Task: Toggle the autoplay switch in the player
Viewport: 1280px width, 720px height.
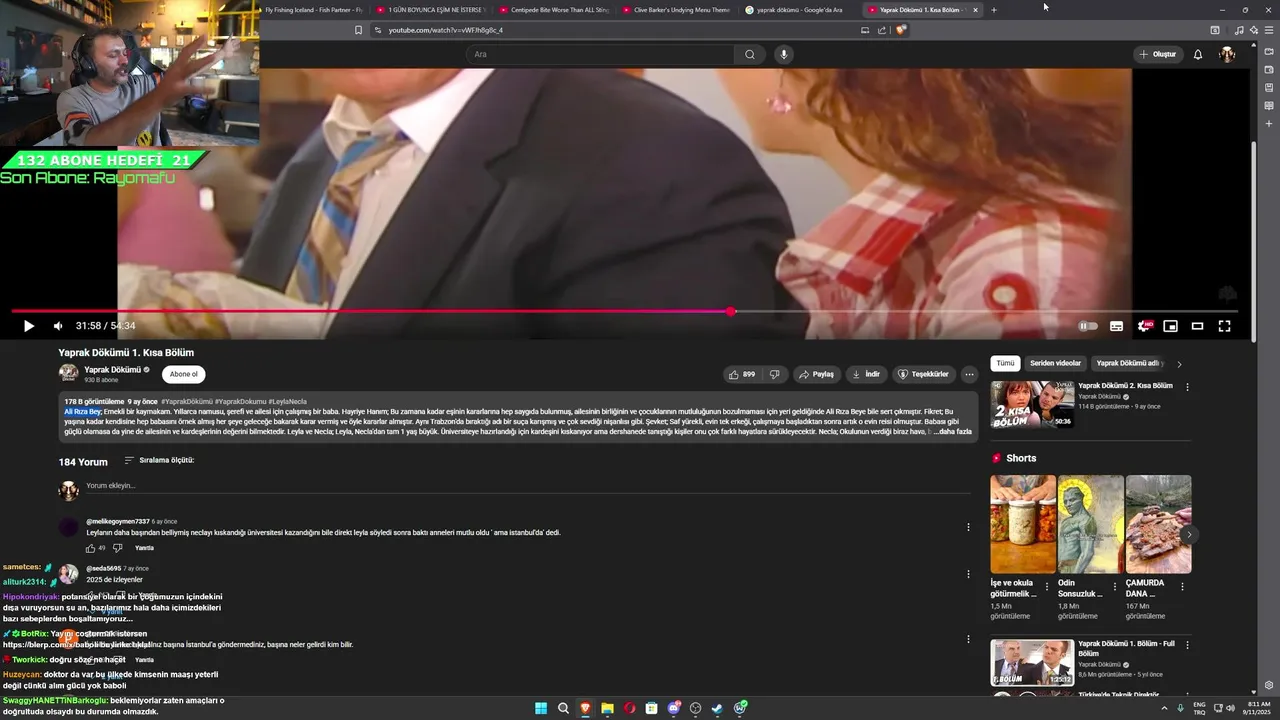Action: [x=1088, y=326]
